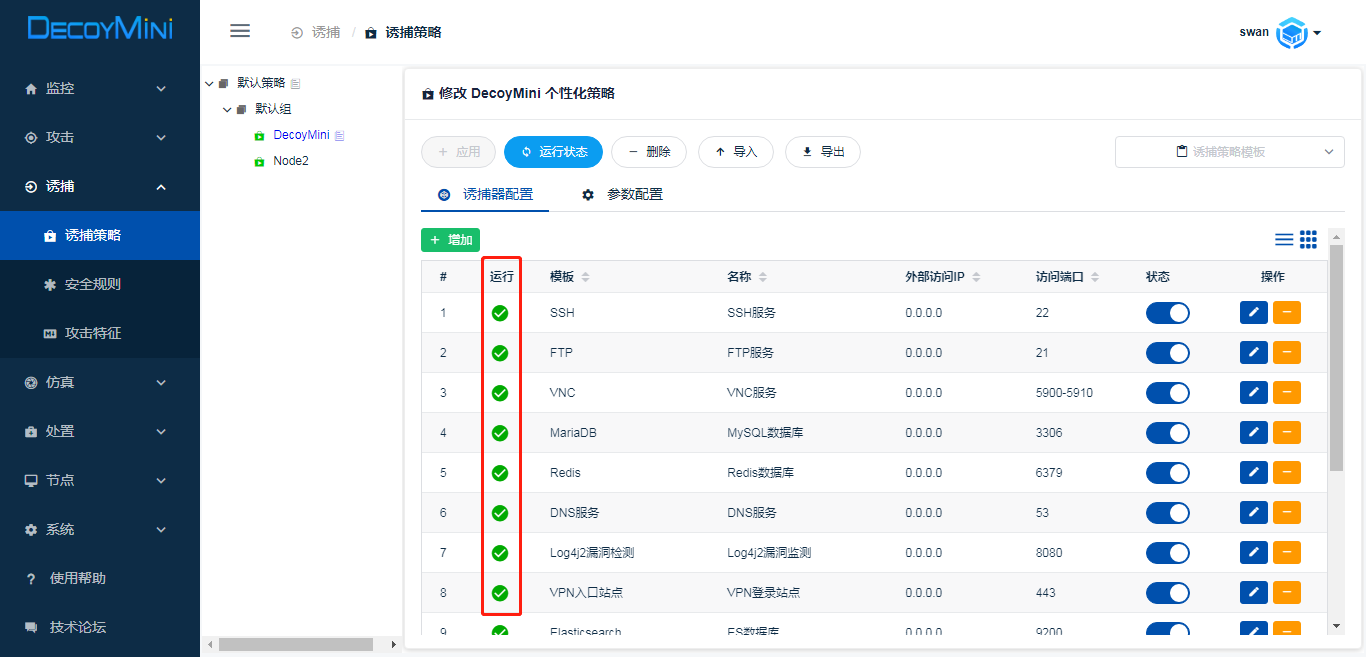This screenshot has width=1366, height=657.
Task: Disable the SSH service status toggle
Action: tap(1167, 313)
